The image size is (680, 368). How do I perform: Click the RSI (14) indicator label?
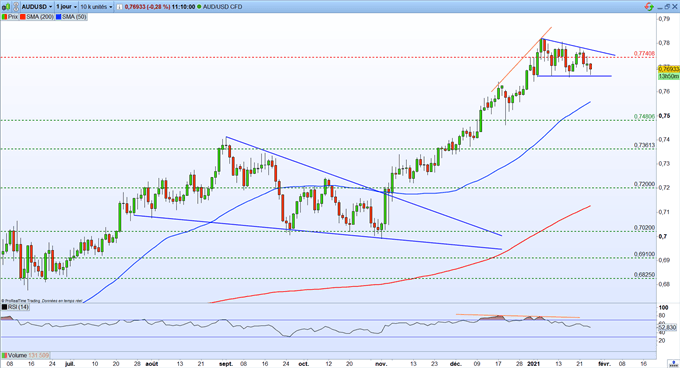pyautogui.click(x=18, y=307)
